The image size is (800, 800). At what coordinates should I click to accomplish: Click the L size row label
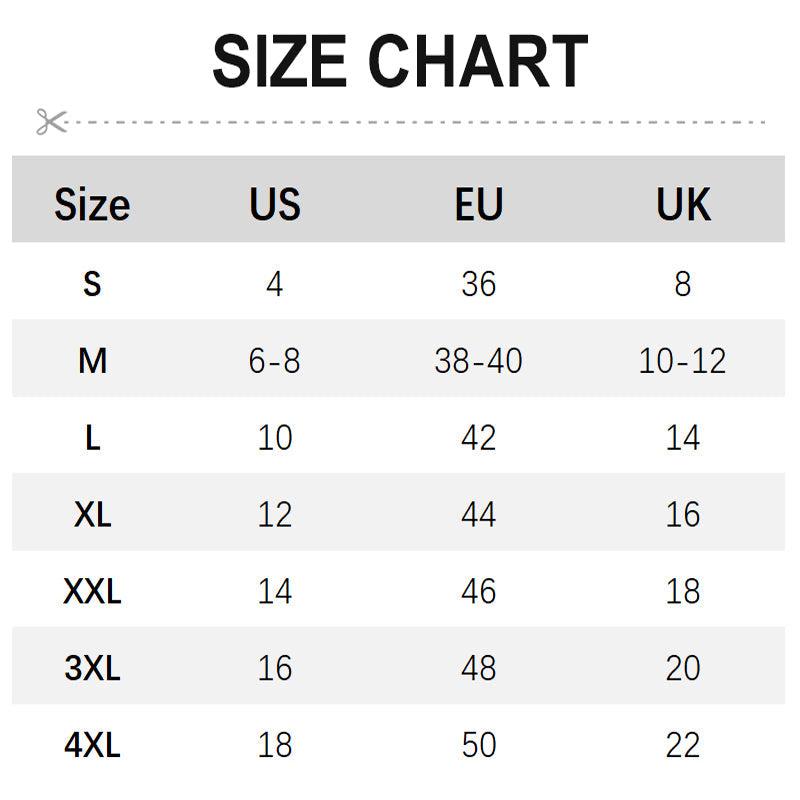tap(92, 438)
